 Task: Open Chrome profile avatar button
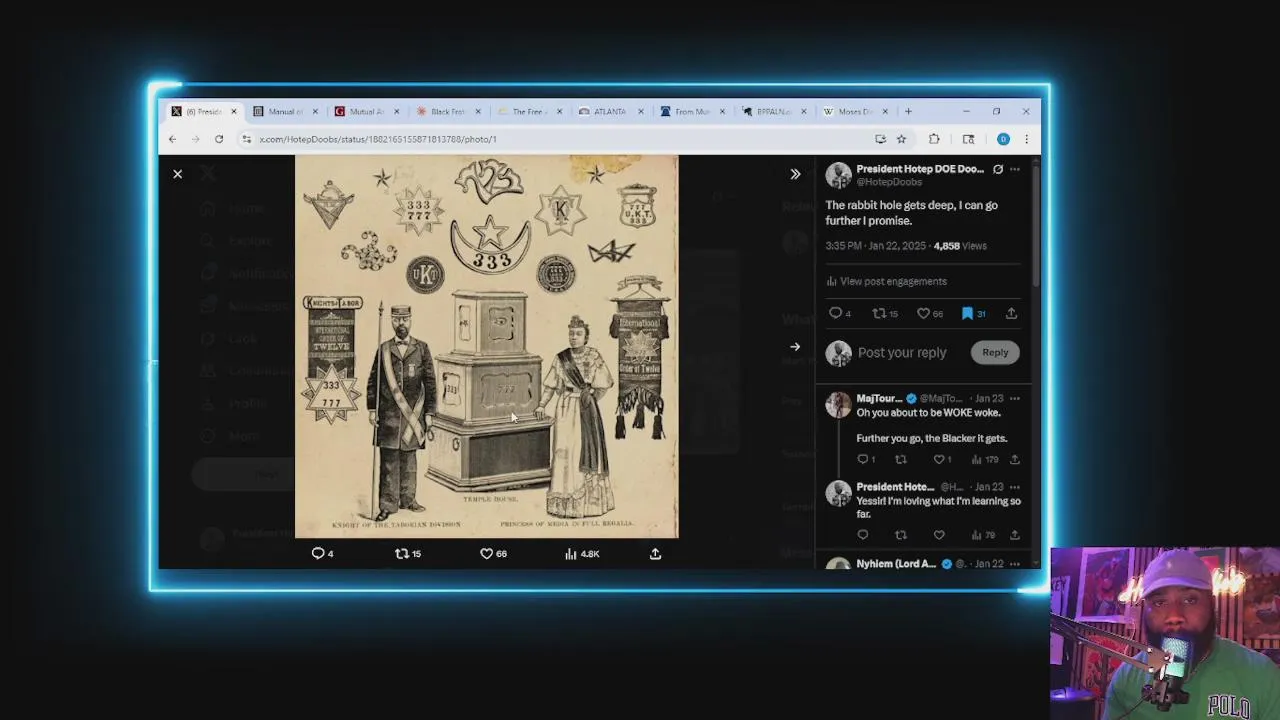click(x=1003, y=139)
